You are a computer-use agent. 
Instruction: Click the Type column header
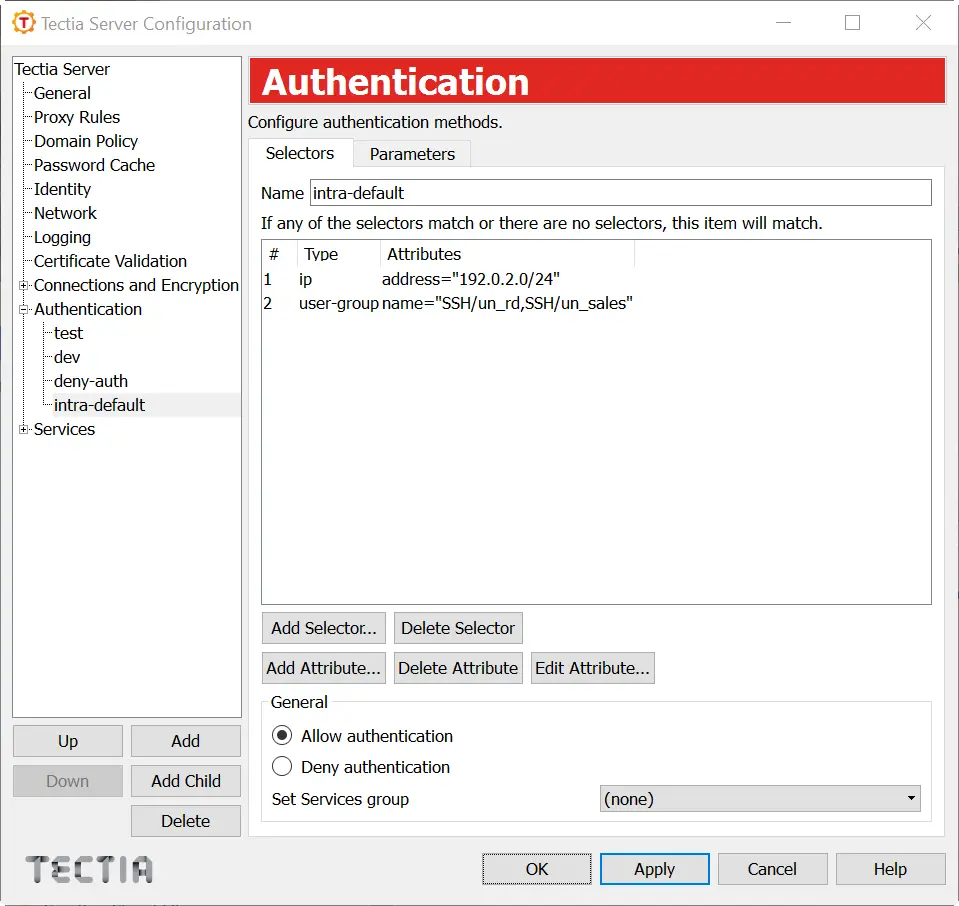[339, 254]
